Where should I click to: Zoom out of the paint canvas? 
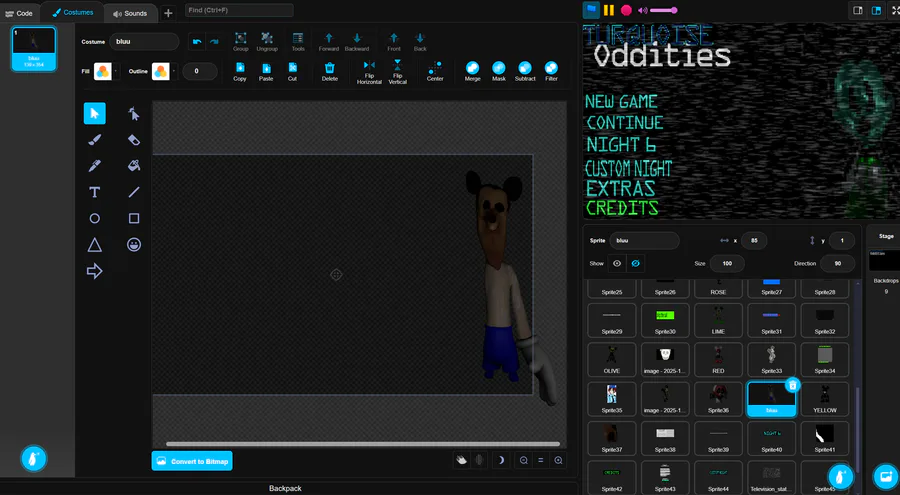[x=523, y=460]
